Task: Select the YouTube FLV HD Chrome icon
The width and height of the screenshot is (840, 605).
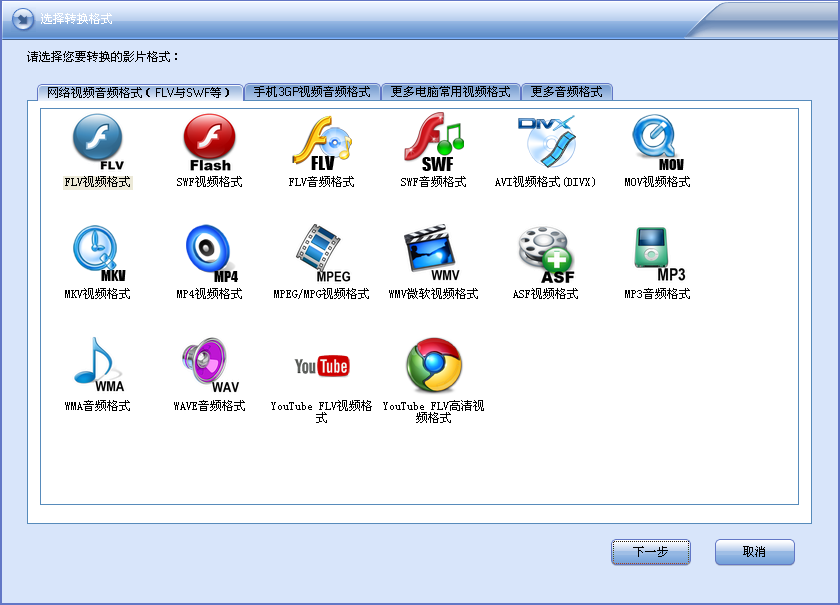Action: [433, 366]
